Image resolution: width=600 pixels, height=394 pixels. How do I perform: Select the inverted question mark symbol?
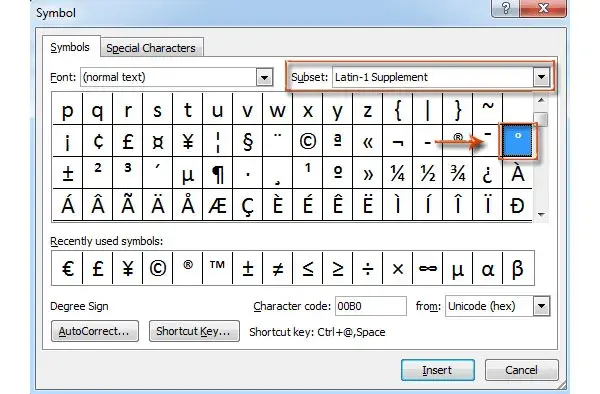tap(488, 173)
